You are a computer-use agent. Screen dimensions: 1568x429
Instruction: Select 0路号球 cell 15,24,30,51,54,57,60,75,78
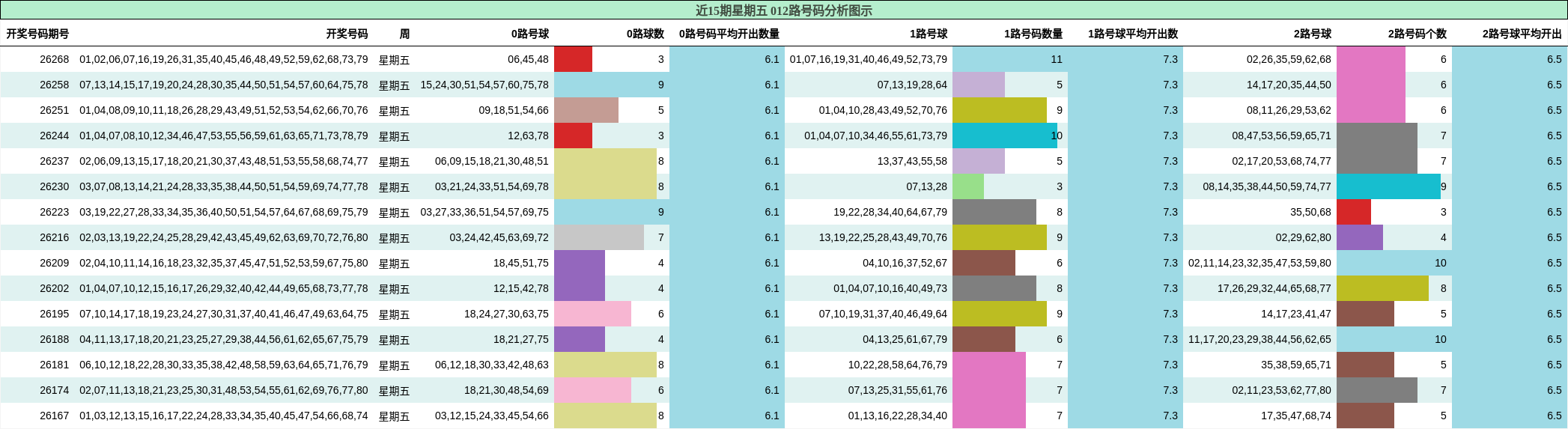point(484,85)
